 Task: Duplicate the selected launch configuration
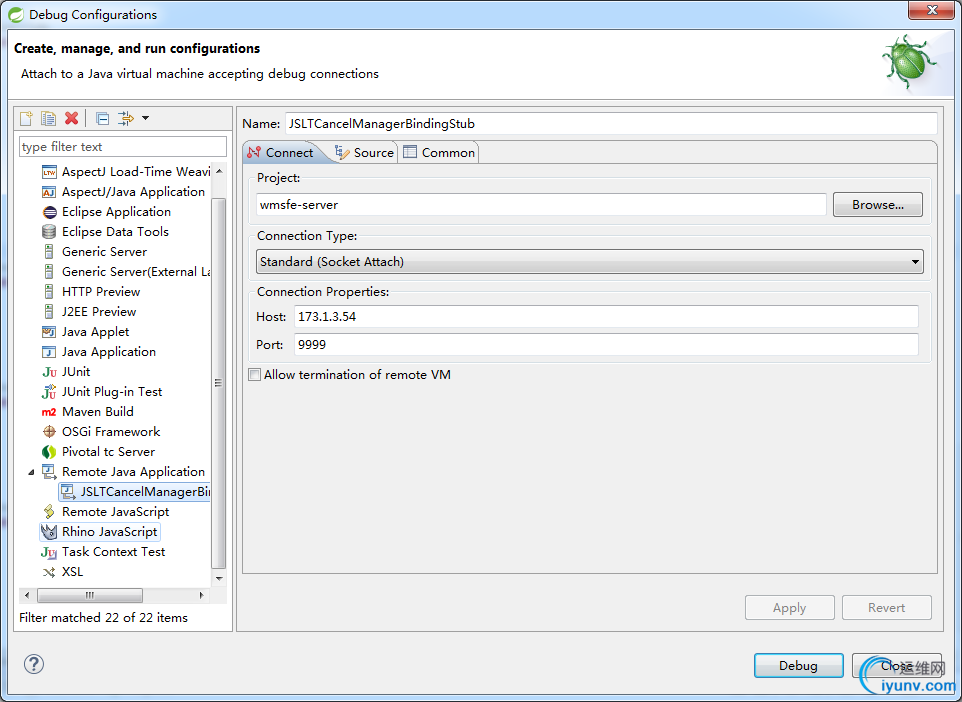click(48, 118)
